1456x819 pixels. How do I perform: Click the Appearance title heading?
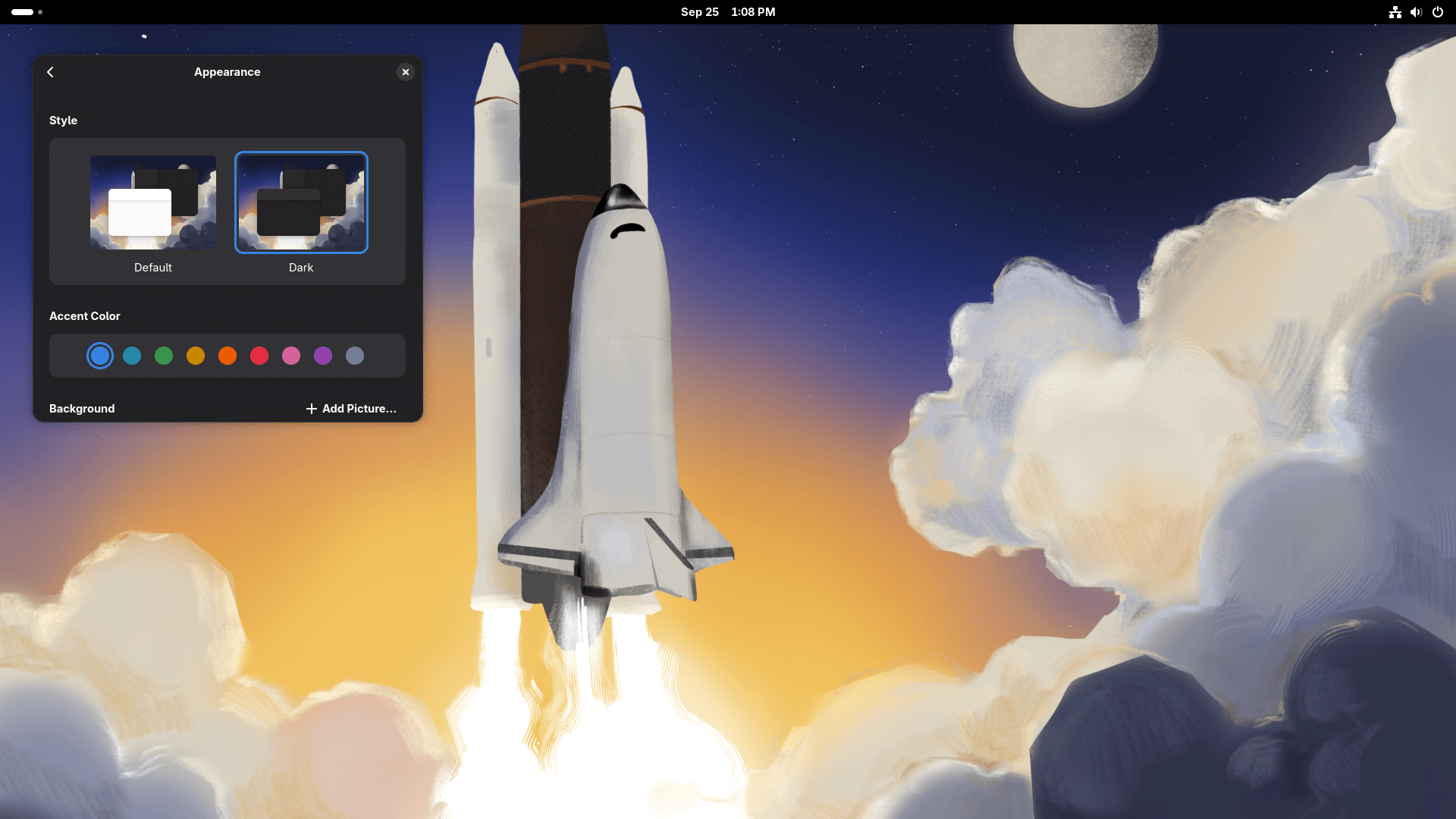pyautogui.click(x=227, y=72)
